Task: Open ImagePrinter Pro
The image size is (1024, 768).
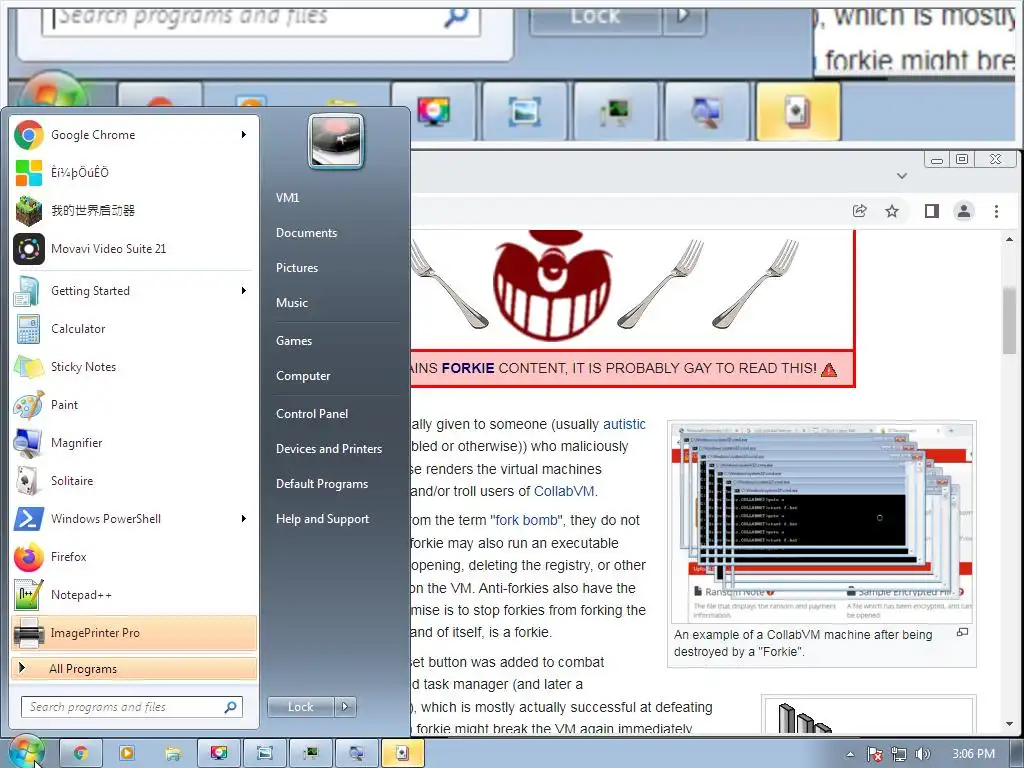Action: point(134,633)
